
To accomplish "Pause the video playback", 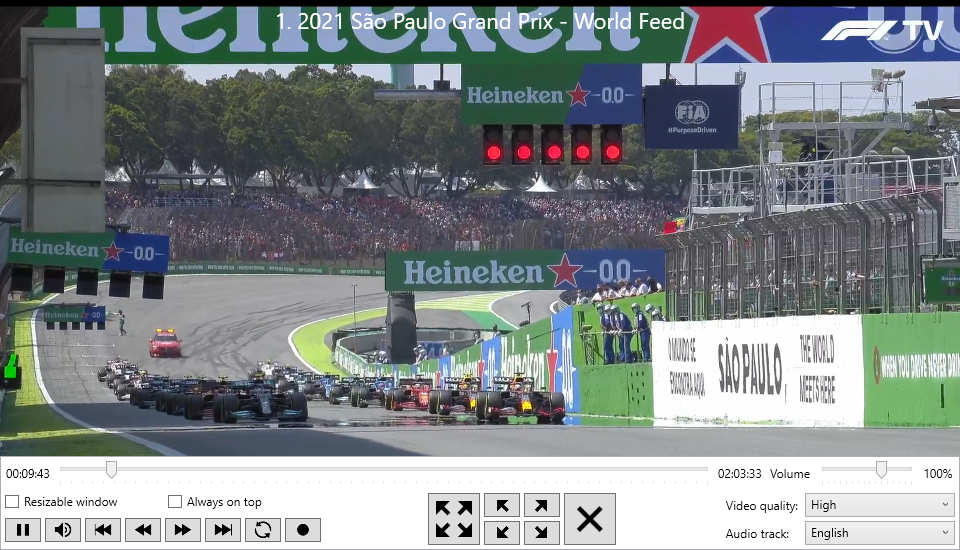I will point(23,530).
